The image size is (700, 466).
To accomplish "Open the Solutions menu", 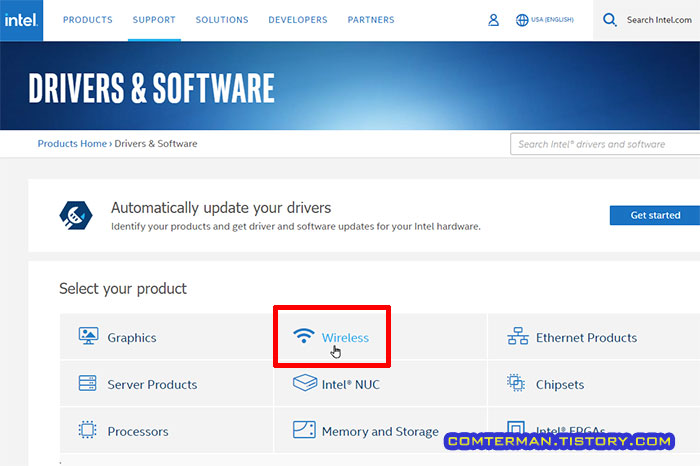I will (x=222, y=20).
